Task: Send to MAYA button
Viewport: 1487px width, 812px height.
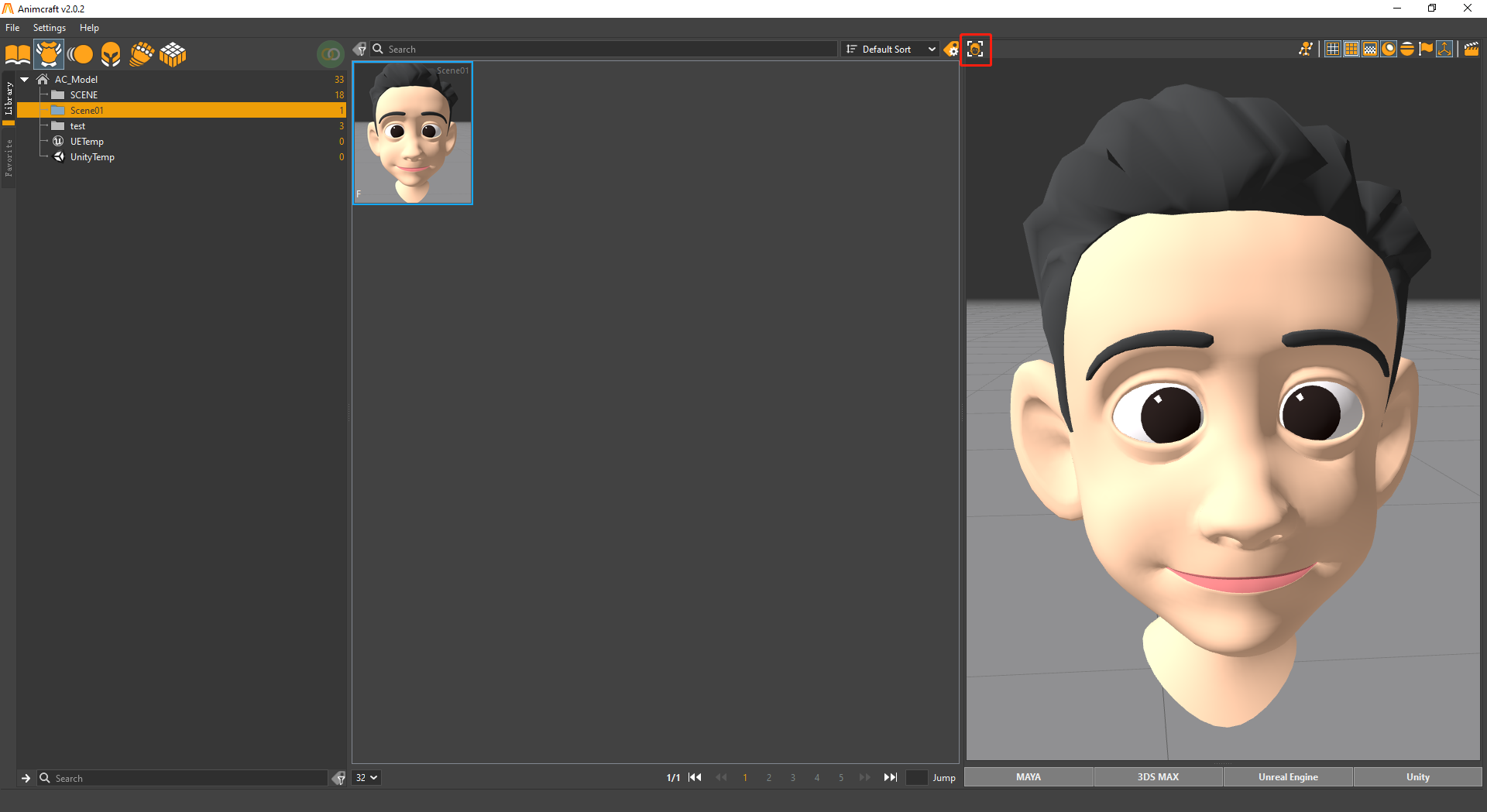Action: coord(1029,776)
